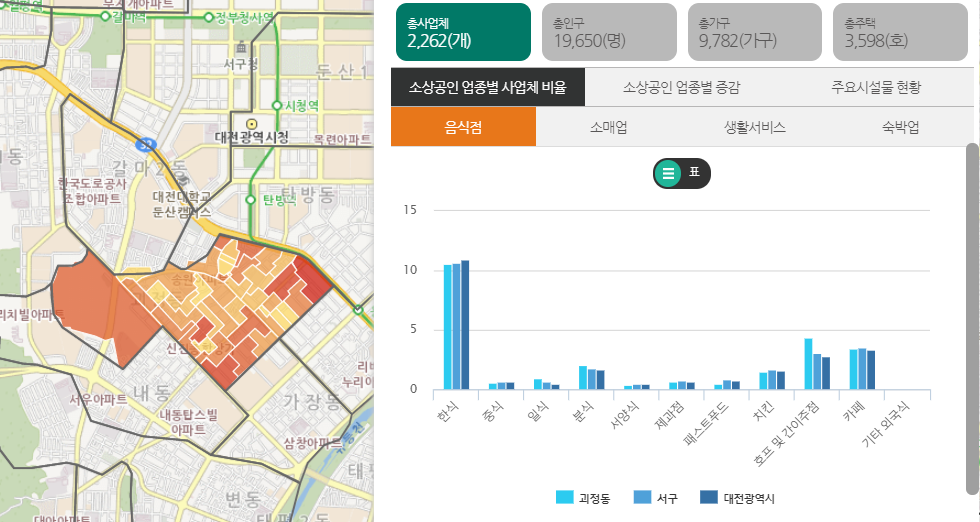Click the chart panel vertical scrollbar
This screenshot has width=980, height=522.
click(x=972, y=319)
